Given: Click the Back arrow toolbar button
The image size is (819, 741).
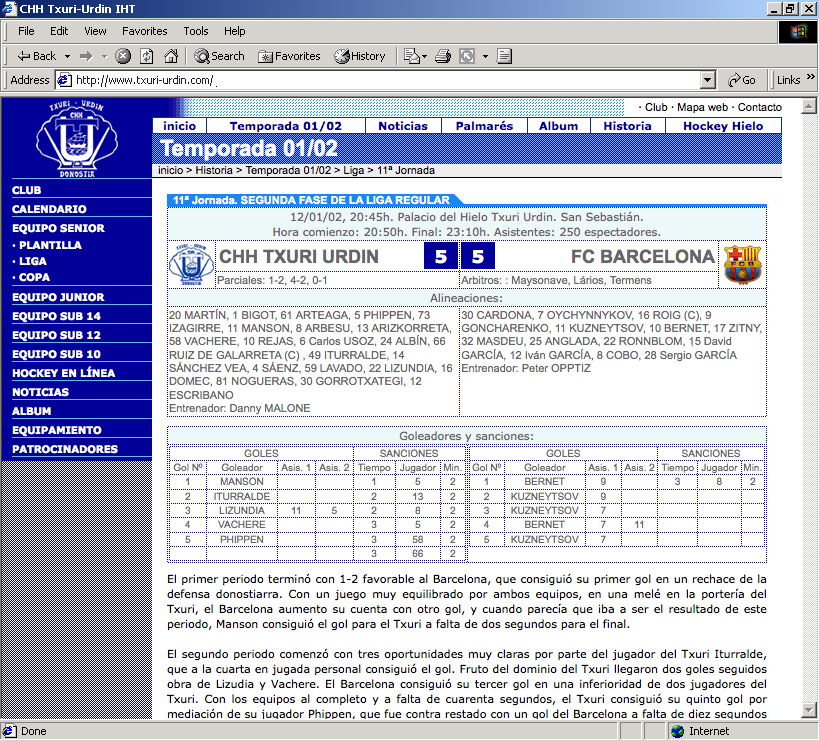Looking at the screenshot, I should tap(37, 56).
